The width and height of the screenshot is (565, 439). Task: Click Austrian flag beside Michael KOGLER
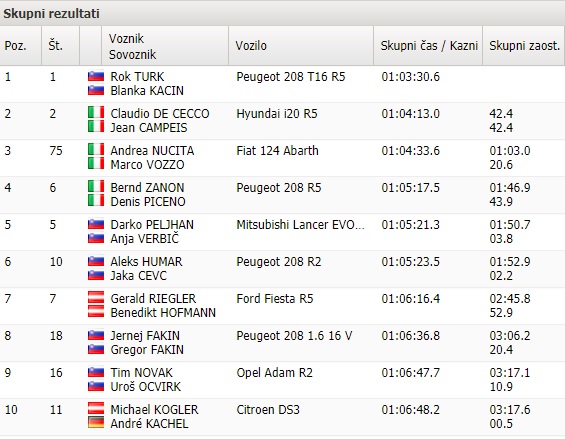tap(96, 409)
